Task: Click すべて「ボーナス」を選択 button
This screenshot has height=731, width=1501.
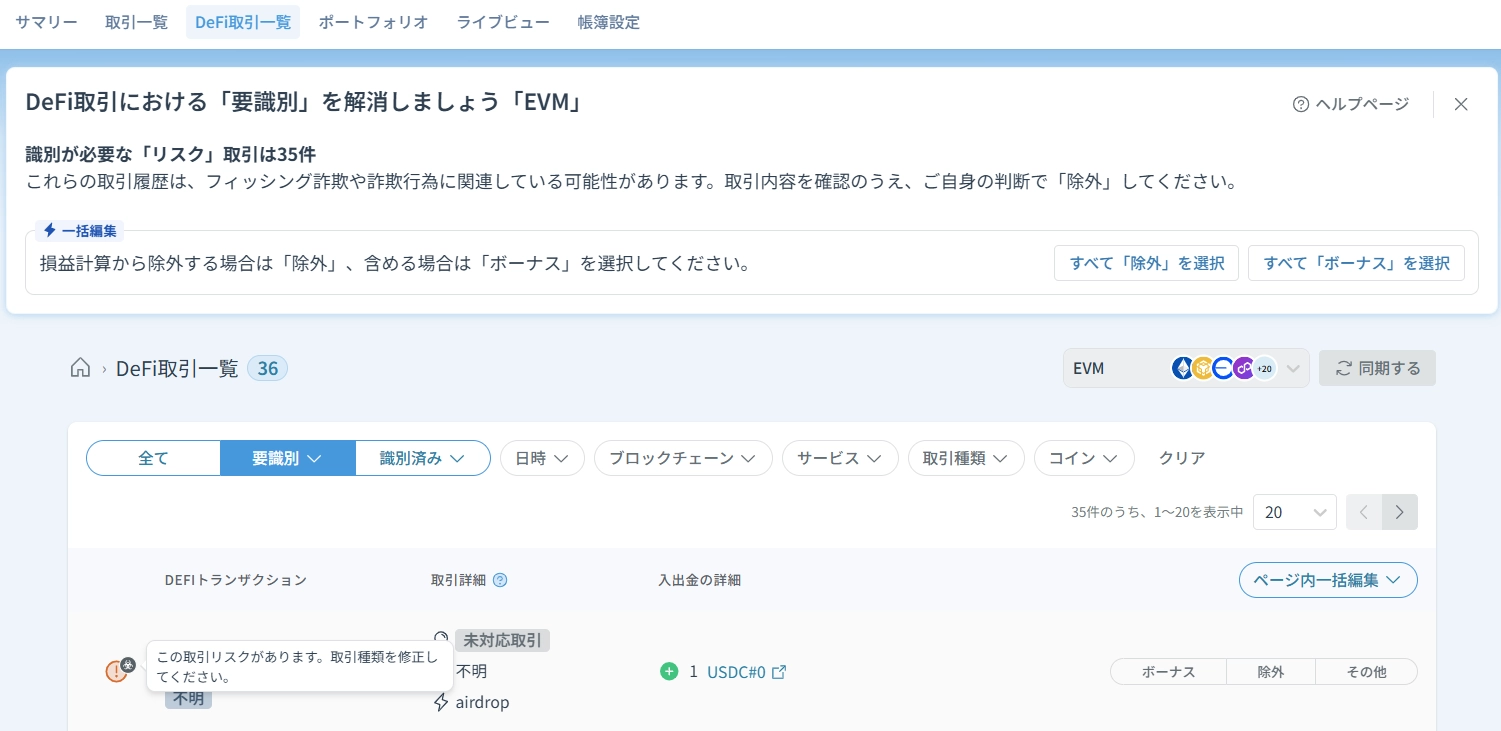Action: pyautogui.click(x=1356, y=263)
